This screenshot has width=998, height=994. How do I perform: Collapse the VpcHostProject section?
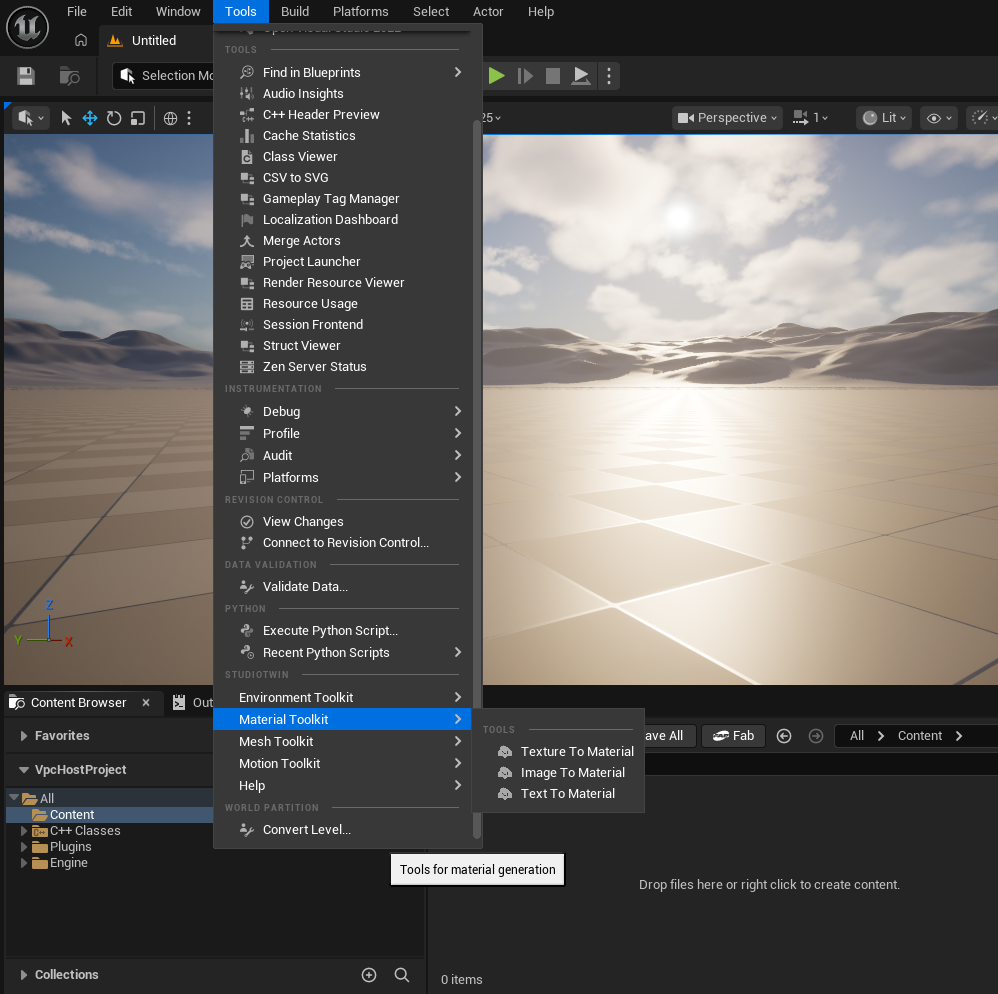pyautogui.click(x=24, y=770)
